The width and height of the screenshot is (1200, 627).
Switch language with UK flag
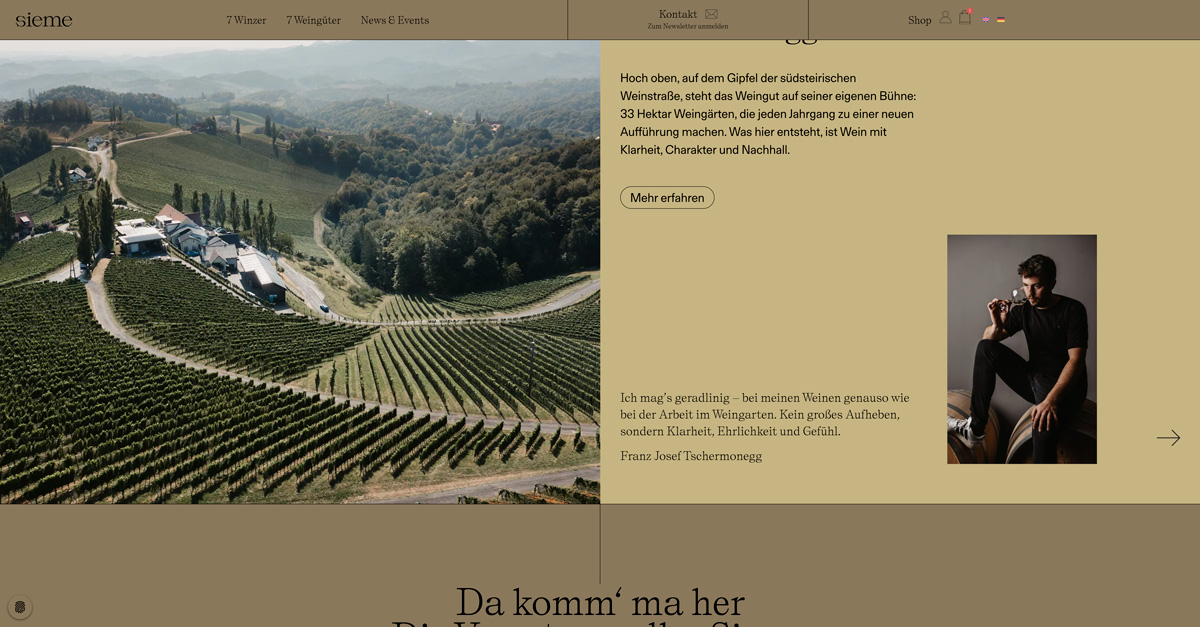(986, 20)
